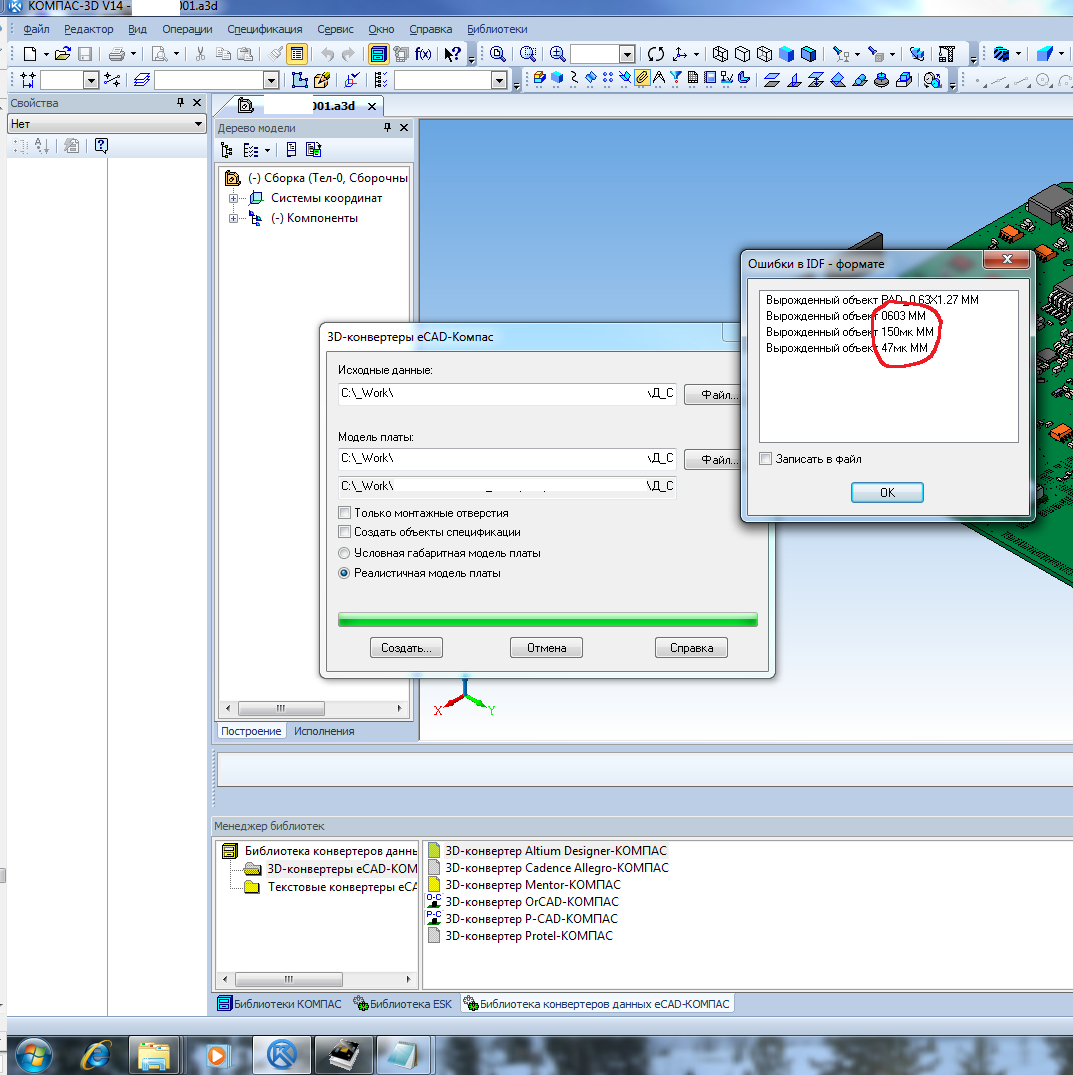1073x1075 pixels.
Task: Open the dropdown arrow next to the print icon
Action: pos(134,53)
